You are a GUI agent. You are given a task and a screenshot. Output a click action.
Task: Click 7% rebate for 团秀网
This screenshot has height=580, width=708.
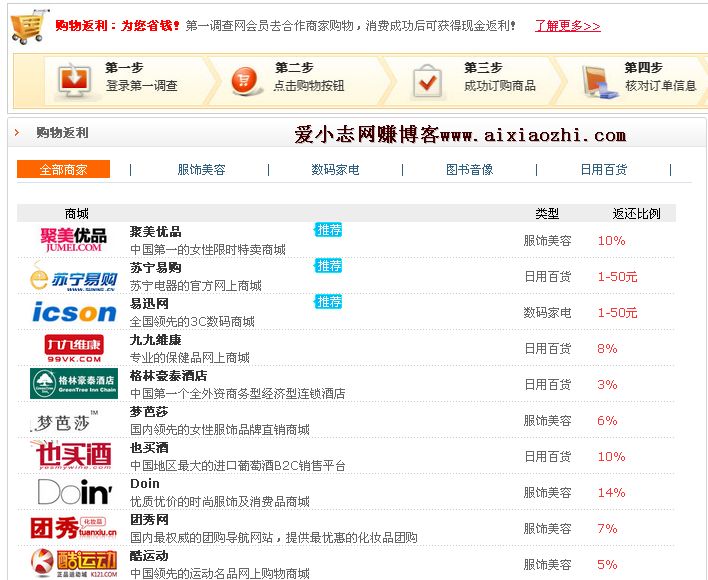pyautogui.click(x=607, y=529)
